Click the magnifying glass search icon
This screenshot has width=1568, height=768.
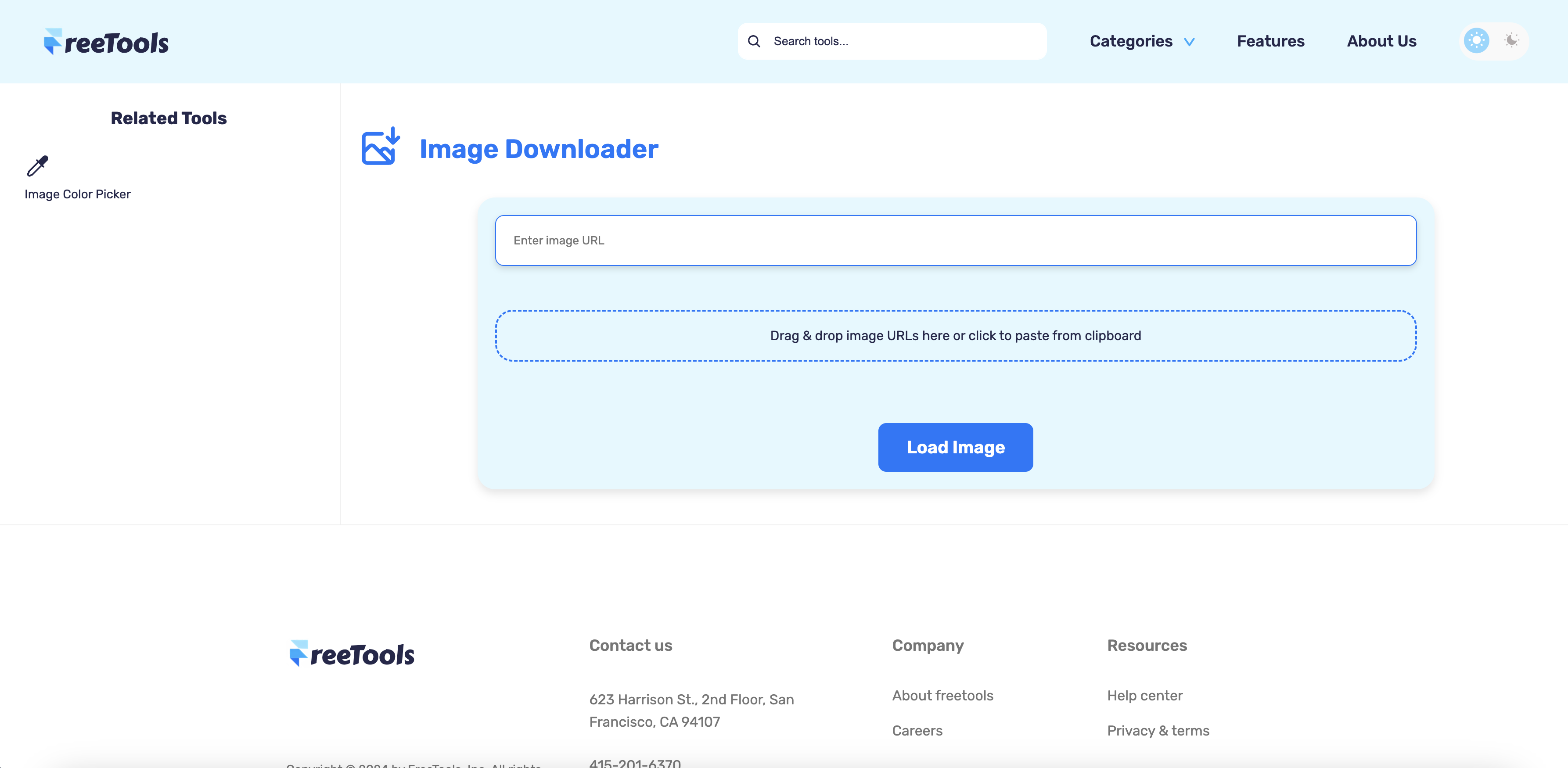coord(754,41)
